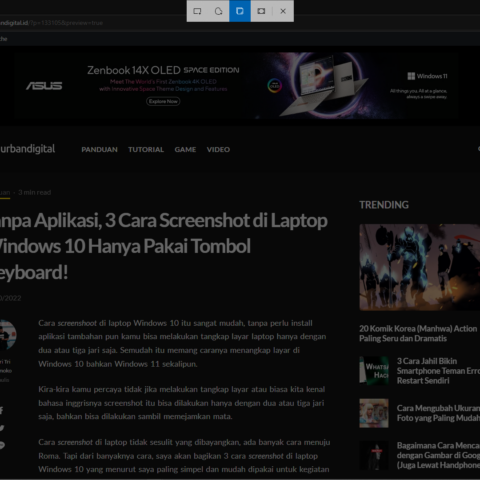Screen dimensions: 480x480
Task: Open the GAME menu
Action: pyautogui.click(x=185, y=150)
